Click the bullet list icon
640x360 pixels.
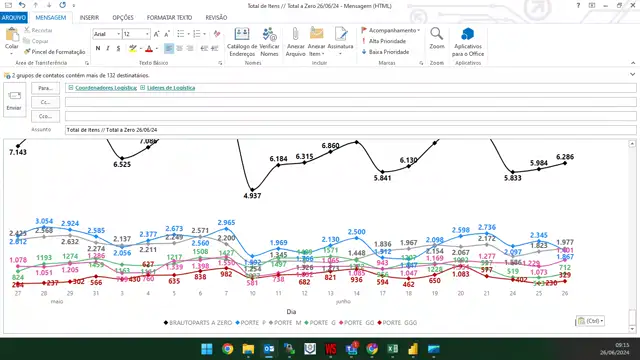point(181,34)
